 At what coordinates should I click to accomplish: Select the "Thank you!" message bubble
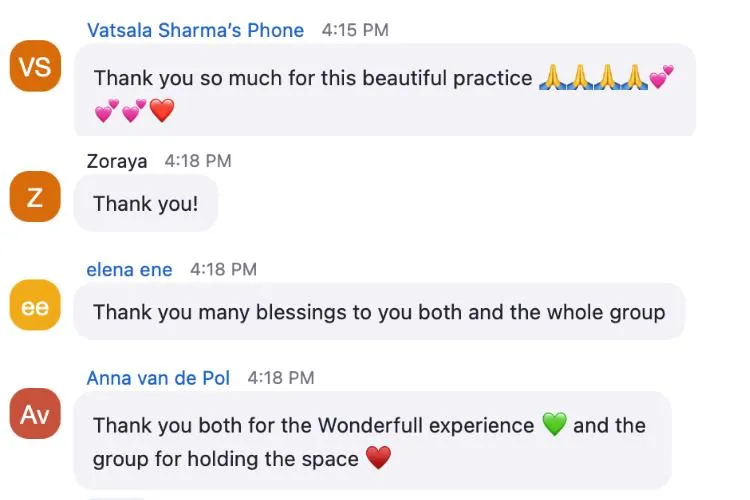(x=146, y=204)
